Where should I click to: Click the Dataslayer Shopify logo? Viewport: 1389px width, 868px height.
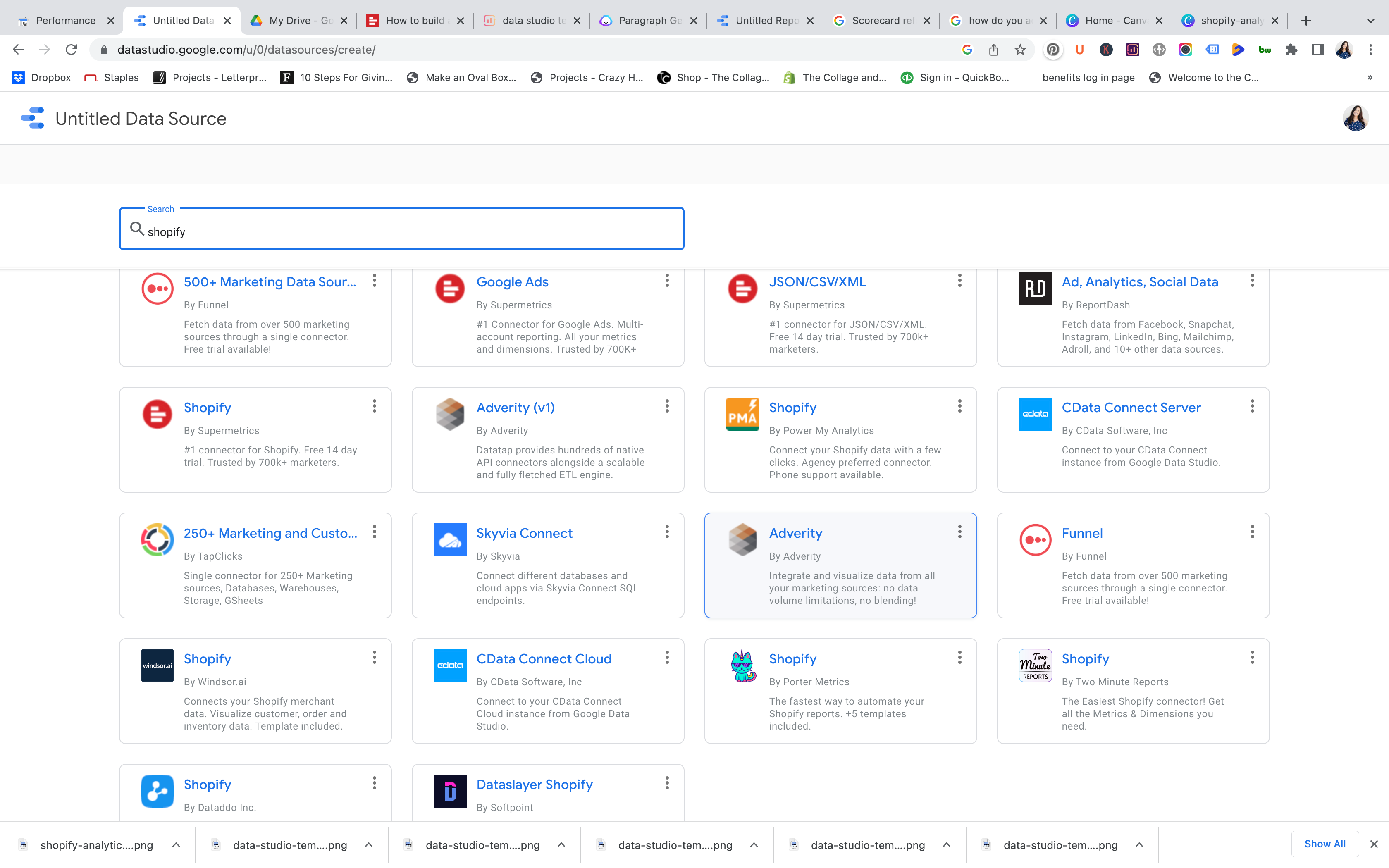point(450,791)
